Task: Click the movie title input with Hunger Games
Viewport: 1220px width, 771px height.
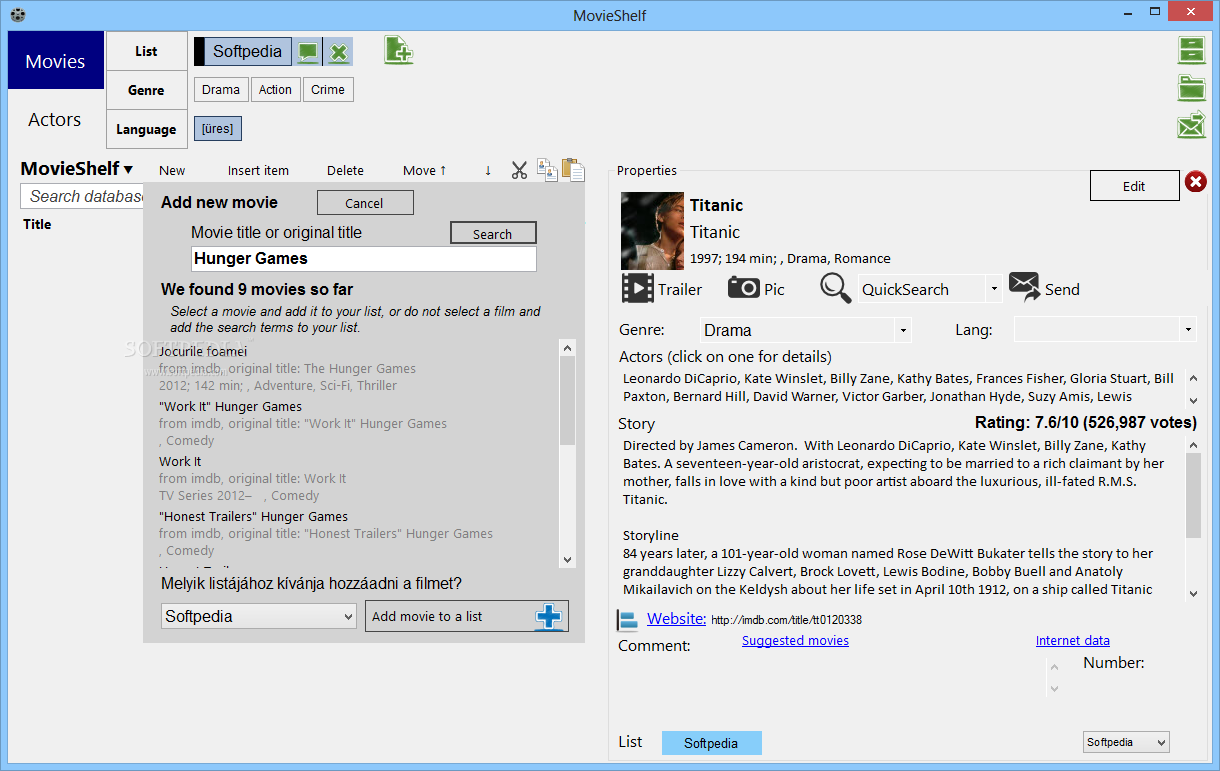Action: point(364,259)
